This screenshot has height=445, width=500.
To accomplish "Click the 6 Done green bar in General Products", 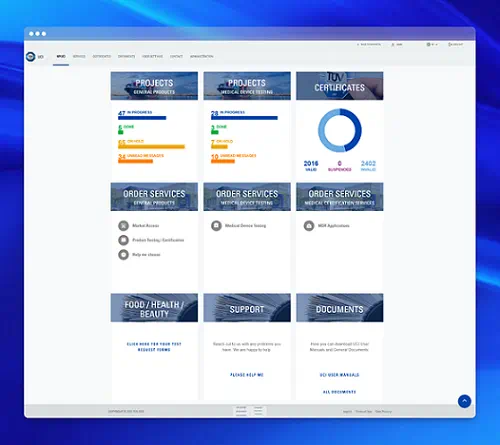I will [x=121, y=132].
